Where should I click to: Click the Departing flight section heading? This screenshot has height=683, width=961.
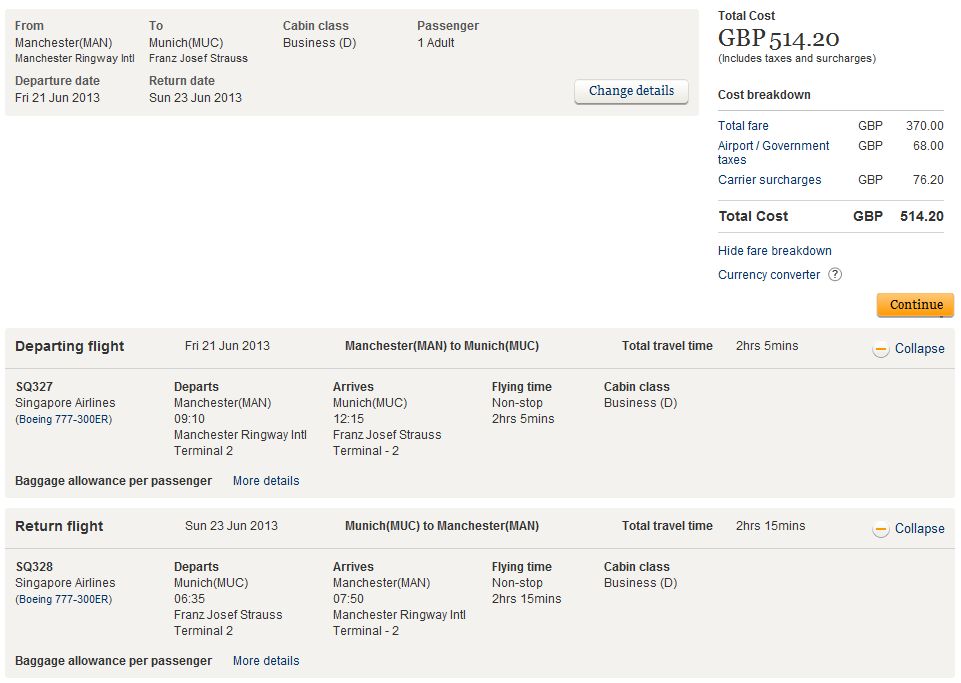pyautogui.click(x=70, y=346)
